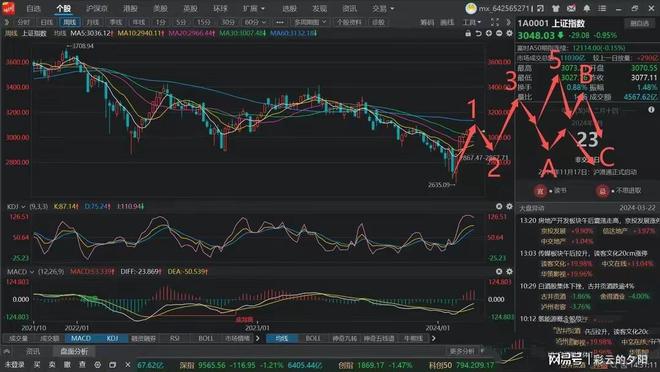660x372 pixels.
Task: Click the shirt skin icon in title bar
Action: click(x=556, y=8)
